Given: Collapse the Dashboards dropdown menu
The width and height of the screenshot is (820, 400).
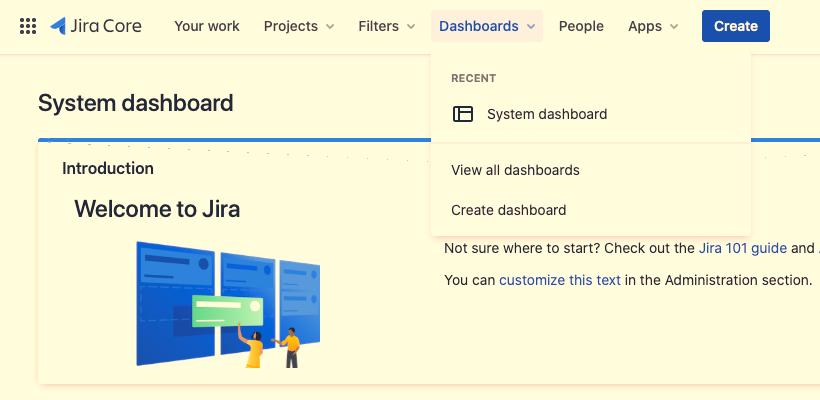Looking at the screenshot, I should (487, 26).
